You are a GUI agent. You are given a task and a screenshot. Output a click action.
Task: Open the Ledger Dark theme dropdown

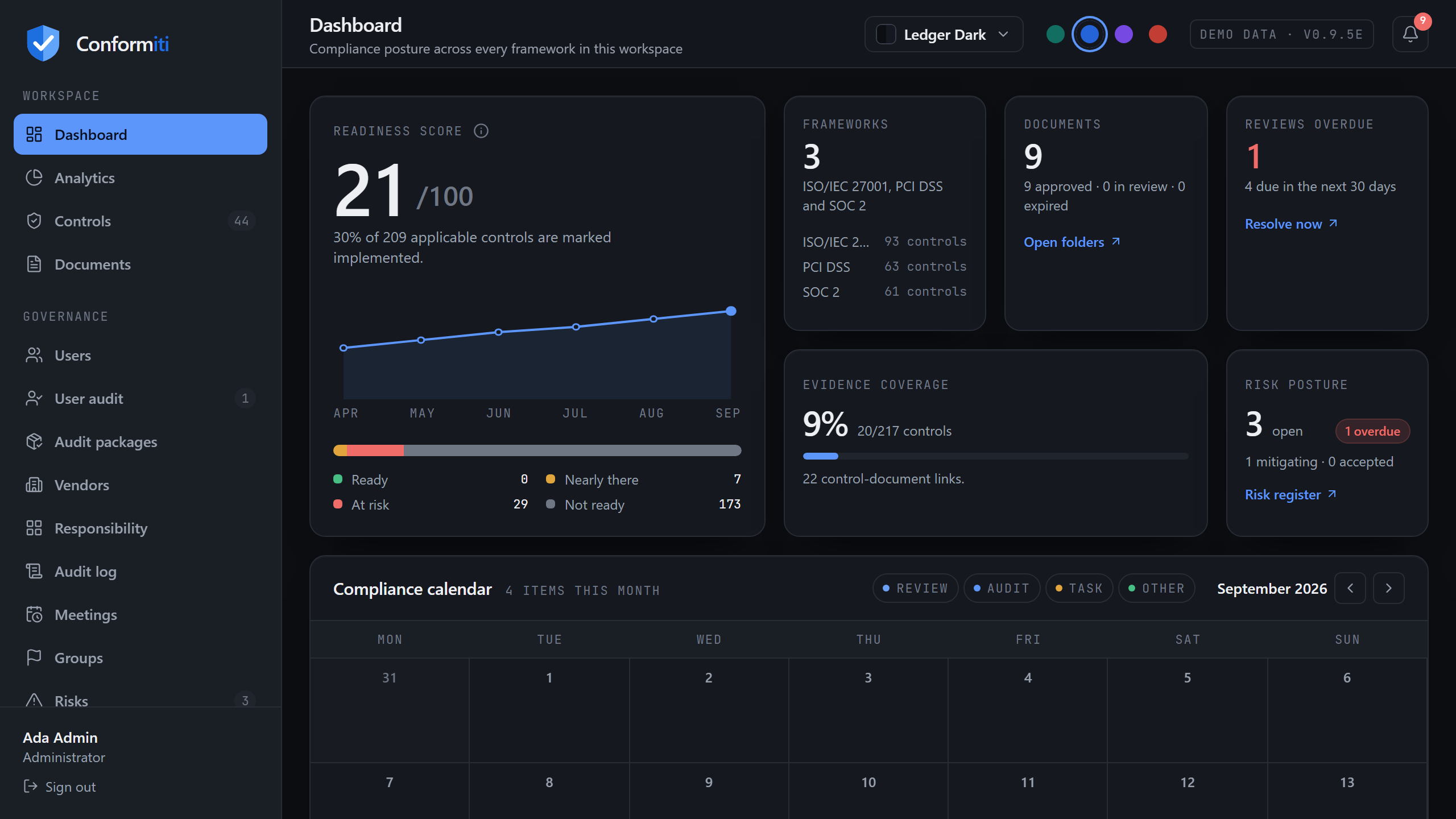[944, 34]
